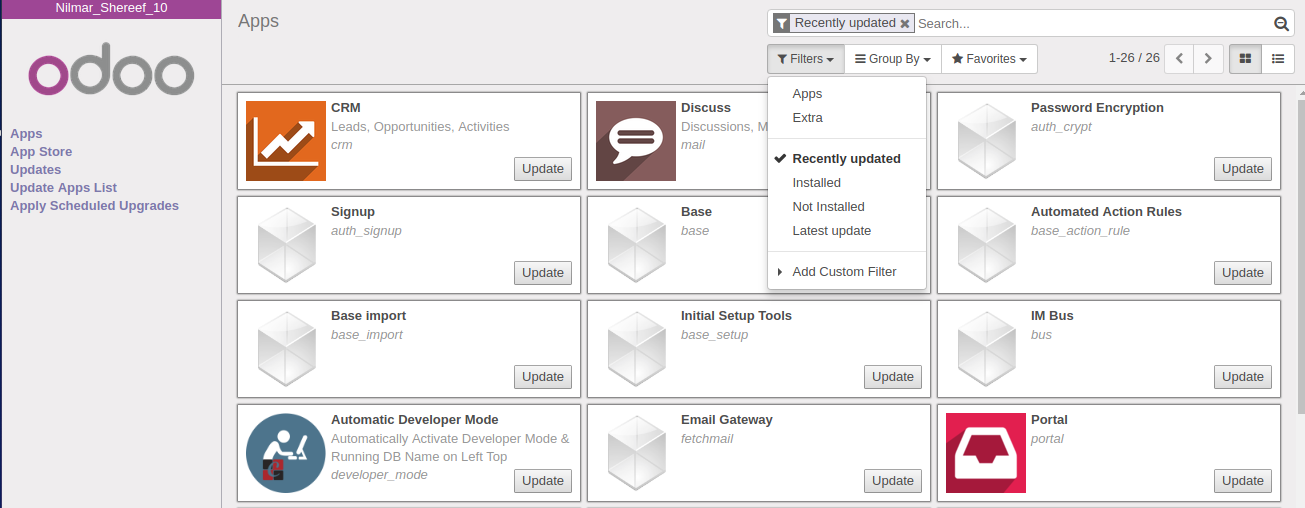Uncheck the Recently updated filter
Image resolution: width=1305 pixels, height=508 pixels.
[846, 159]
